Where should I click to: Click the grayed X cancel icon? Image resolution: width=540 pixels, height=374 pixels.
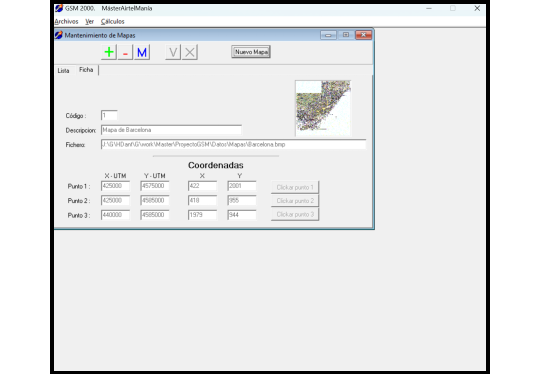click(x=190, y=52)
